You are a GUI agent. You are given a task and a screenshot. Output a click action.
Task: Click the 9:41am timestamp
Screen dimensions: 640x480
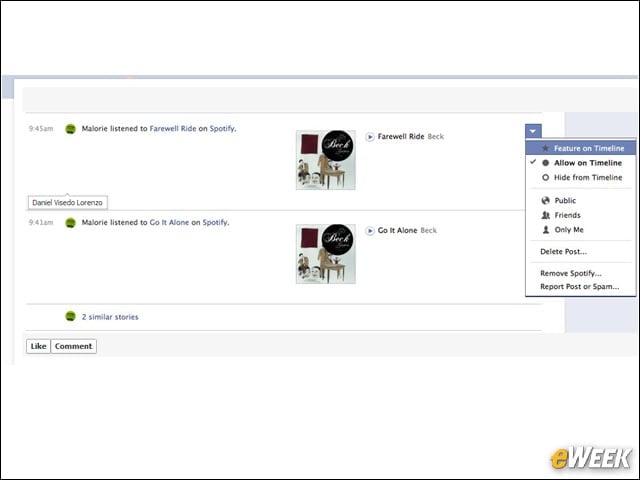tap(41, 222)
